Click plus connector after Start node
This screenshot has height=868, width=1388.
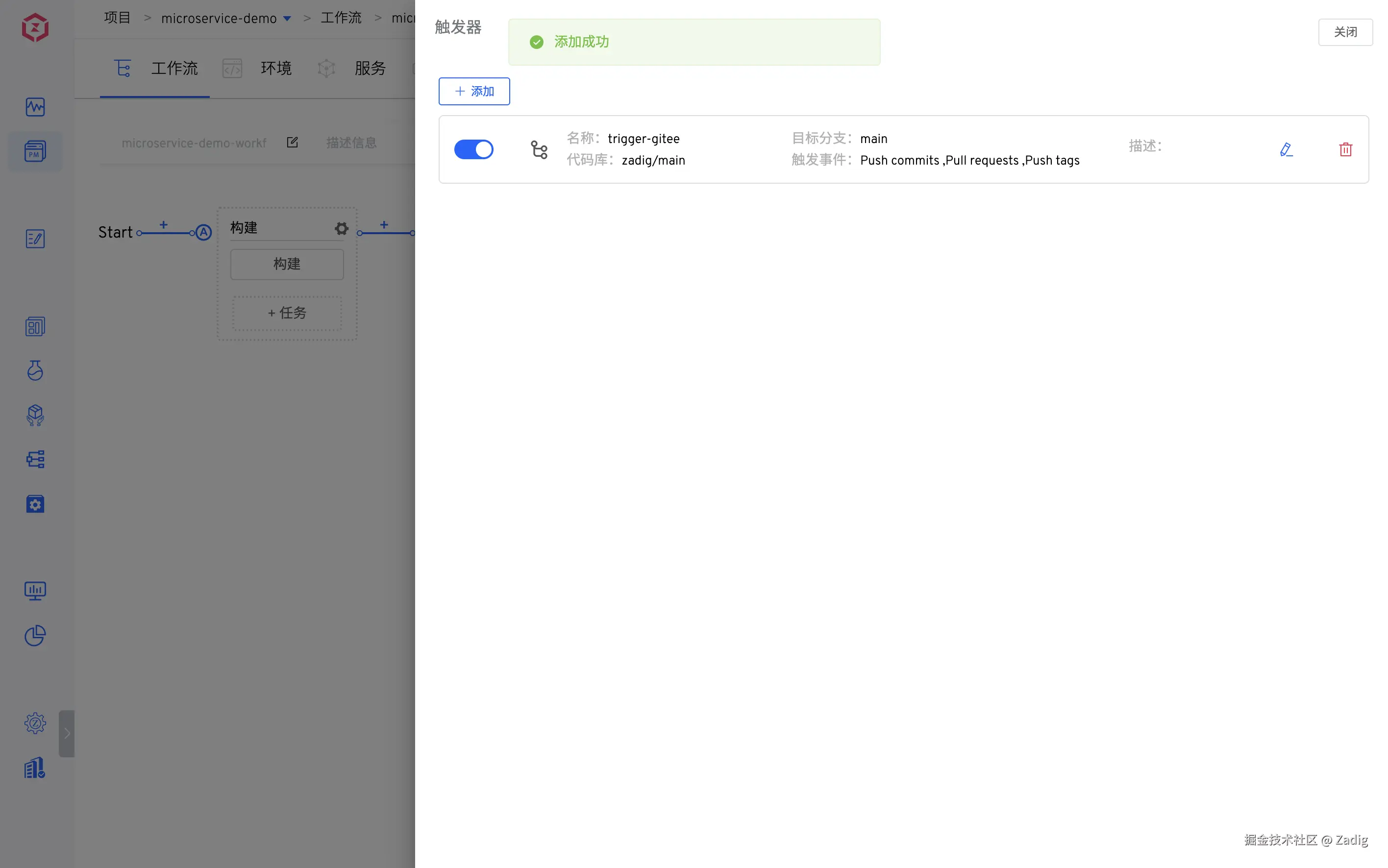(164, 225)
